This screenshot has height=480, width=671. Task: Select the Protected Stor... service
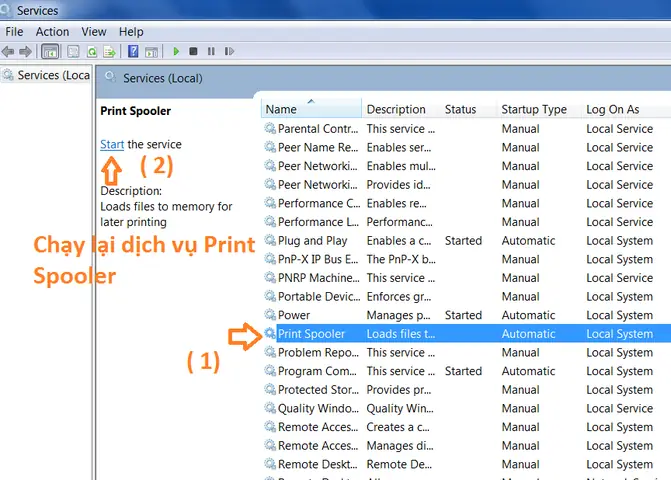[x=466, y=390]
